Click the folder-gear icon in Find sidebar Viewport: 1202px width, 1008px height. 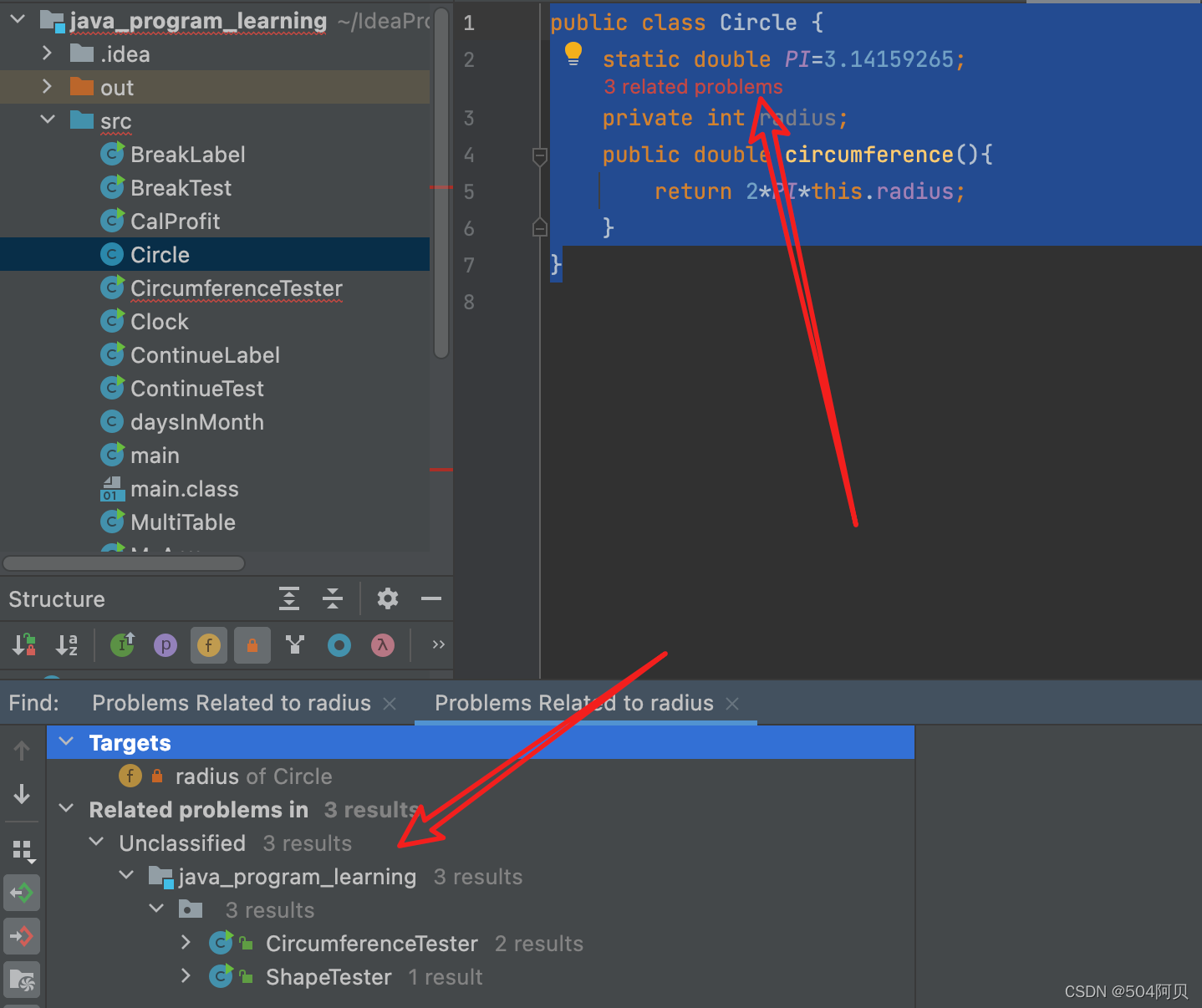(22, 980)
